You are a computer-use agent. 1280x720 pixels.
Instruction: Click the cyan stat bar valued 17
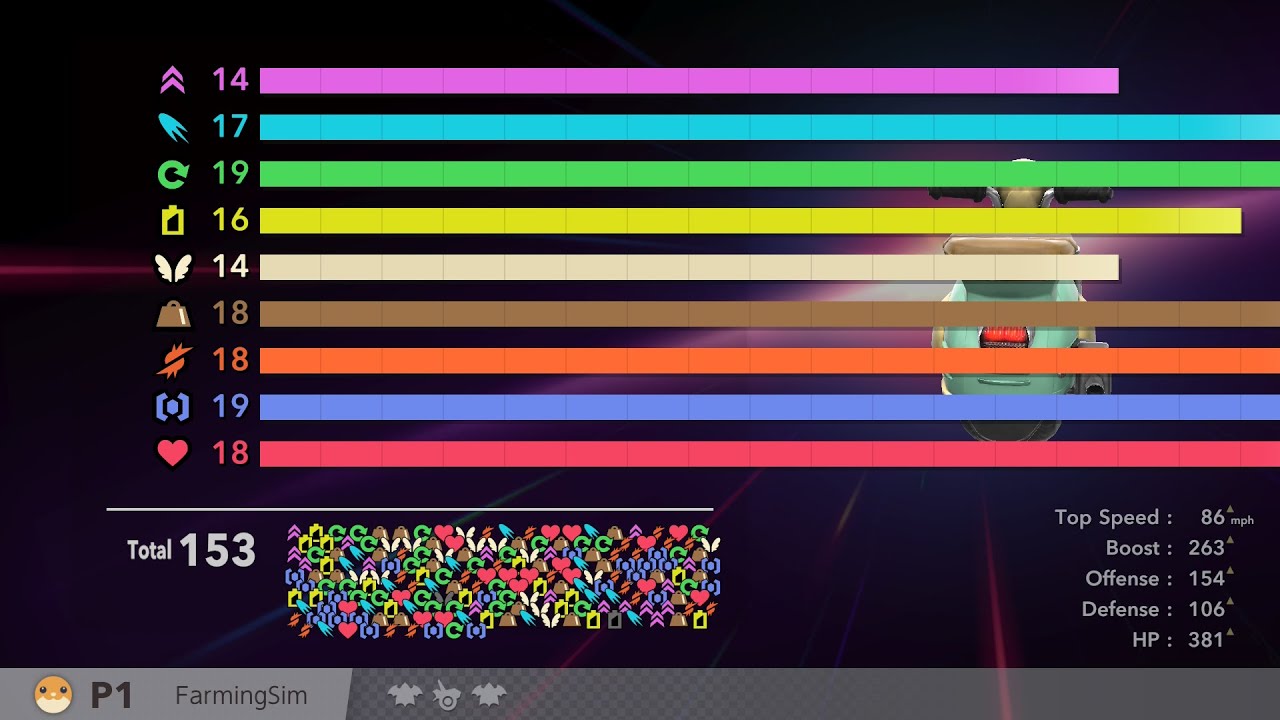click(x=770, y=127)
